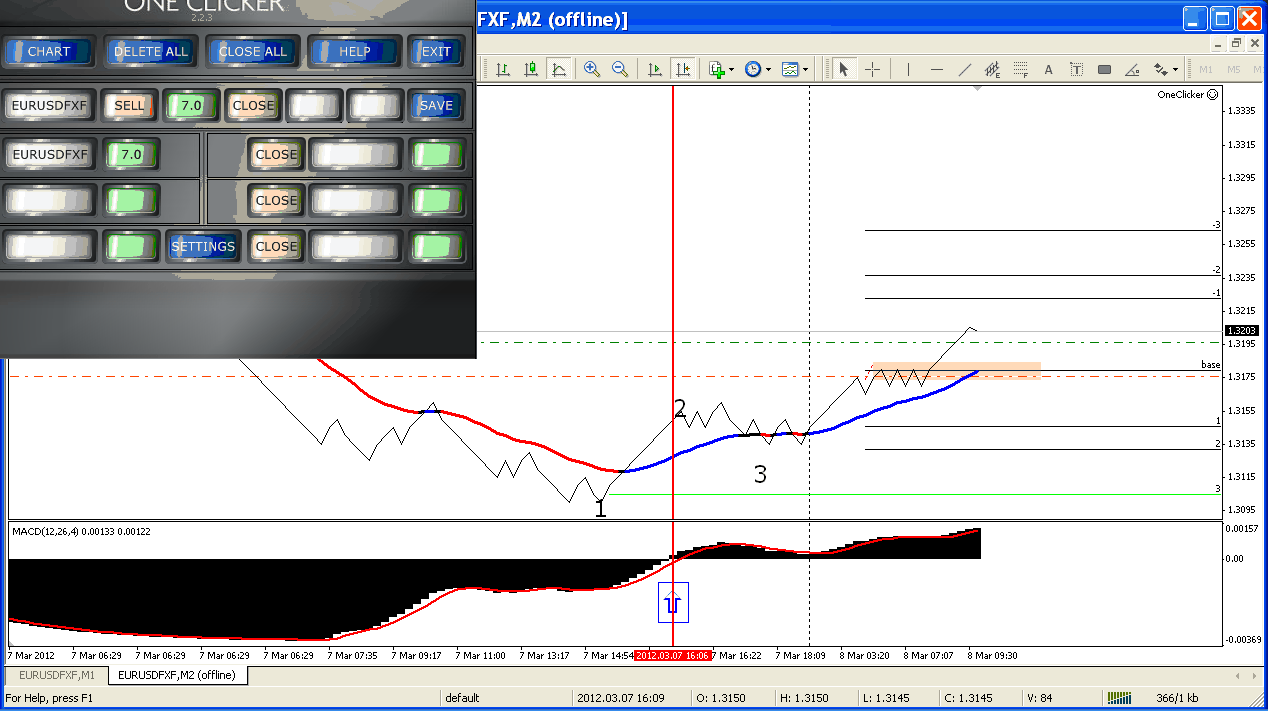Switch to candlestick chart icon
Viewport: 1268px width, 711px height.
click(x=531, y=69)
